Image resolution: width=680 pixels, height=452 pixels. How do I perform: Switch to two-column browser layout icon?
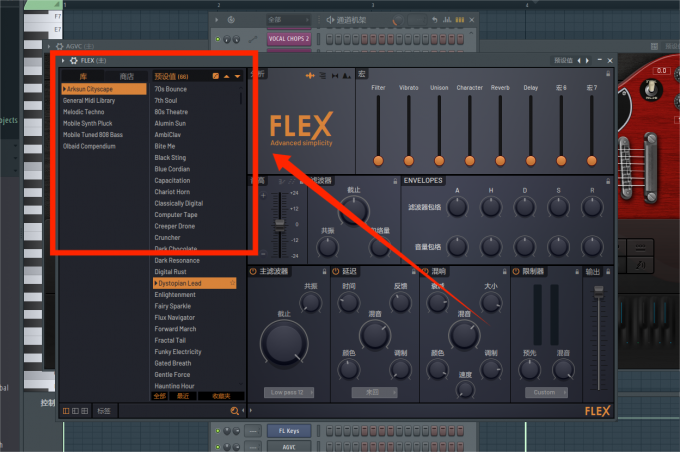(x=75, y=411)
